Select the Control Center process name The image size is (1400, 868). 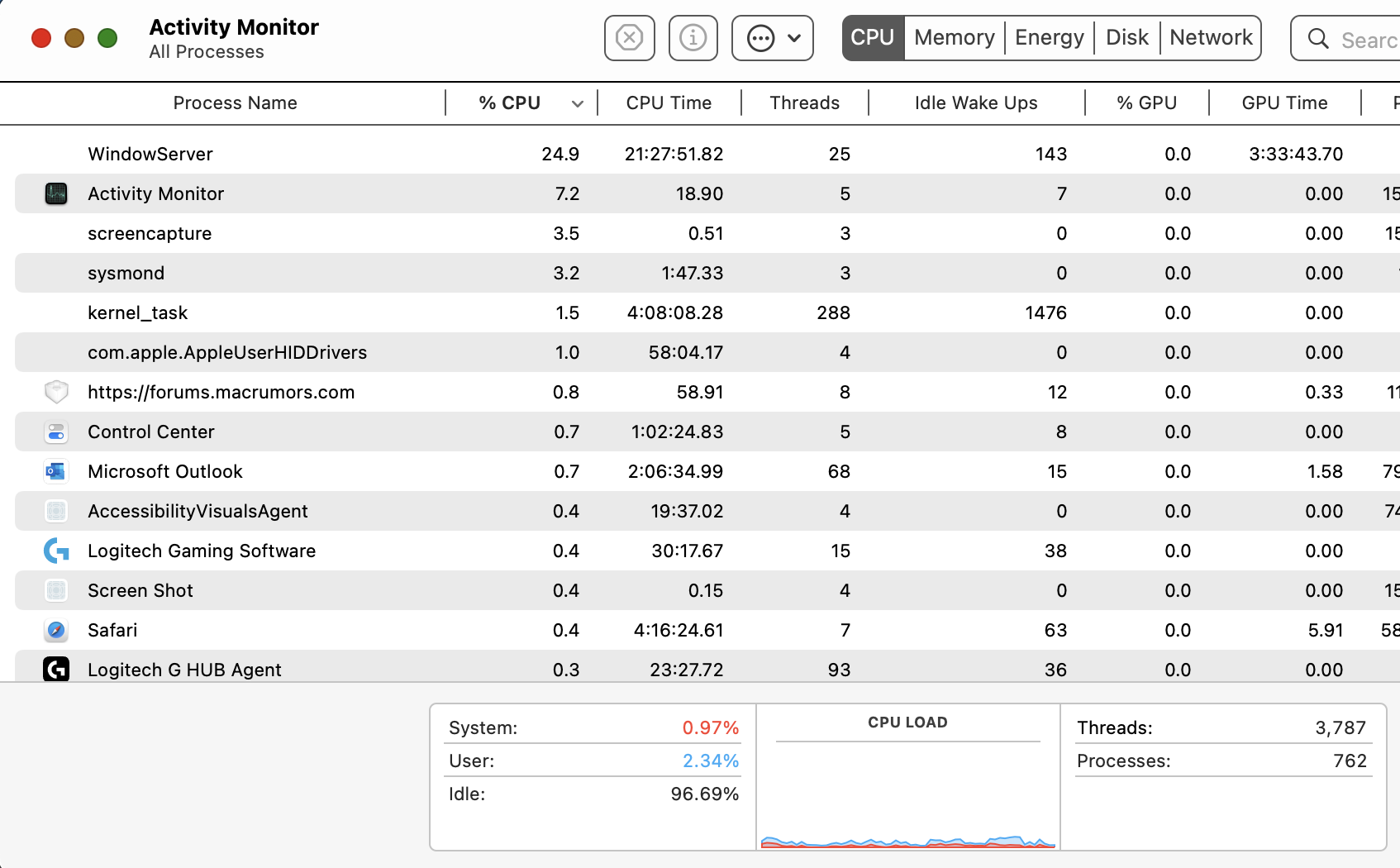click(151, 432)
